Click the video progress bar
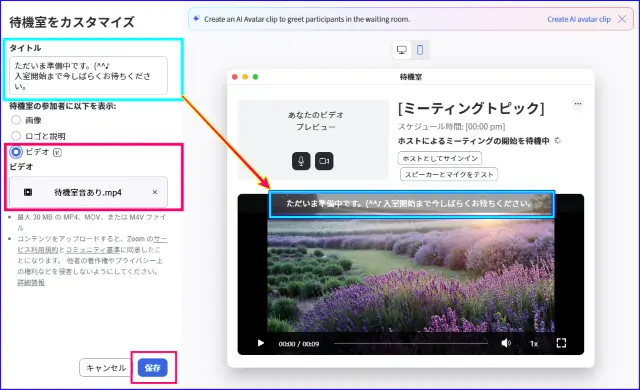 click(411, 343)
